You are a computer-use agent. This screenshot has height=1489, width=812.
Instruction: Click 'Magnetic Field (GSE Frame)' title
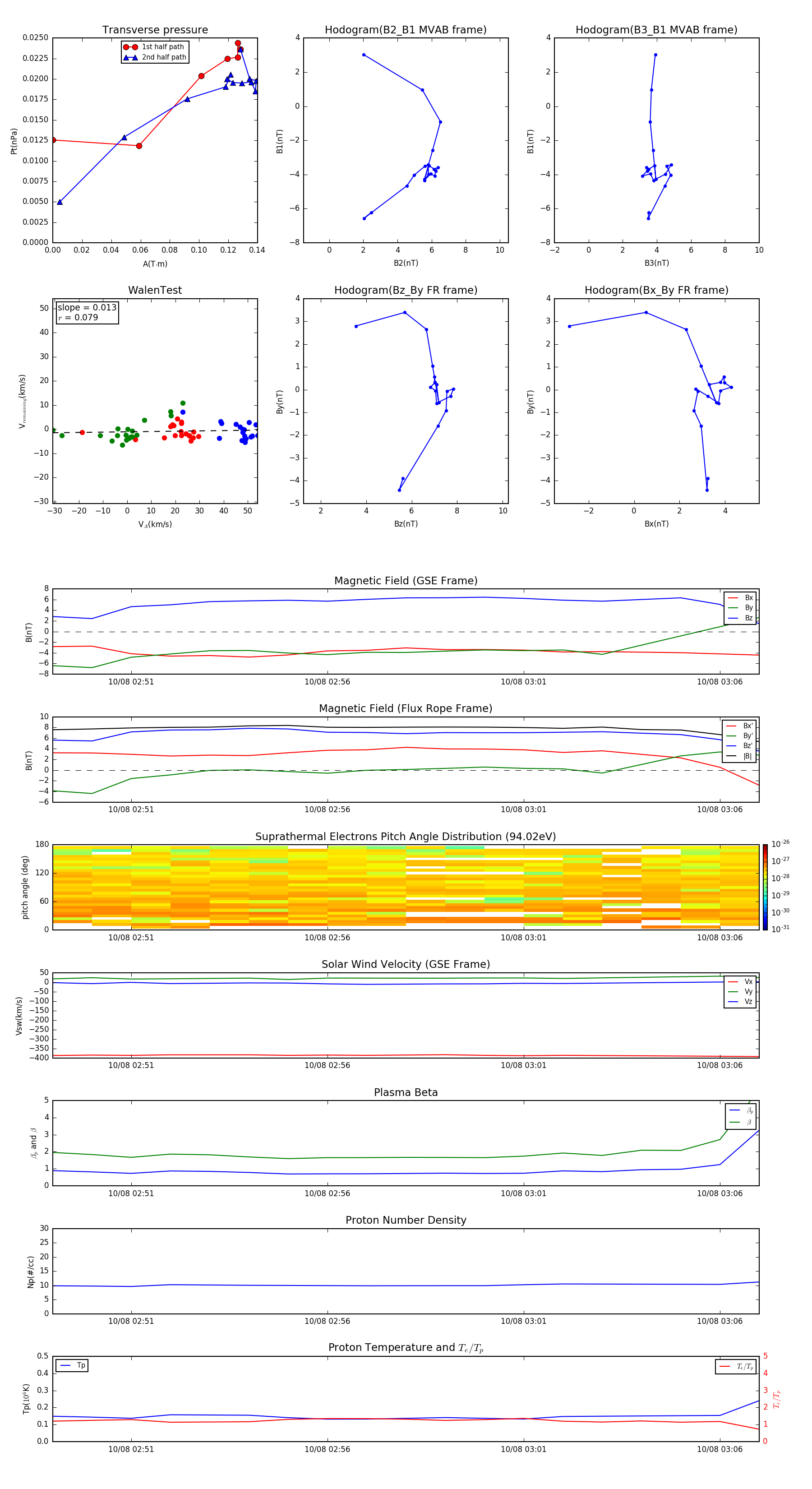[406, 581]
